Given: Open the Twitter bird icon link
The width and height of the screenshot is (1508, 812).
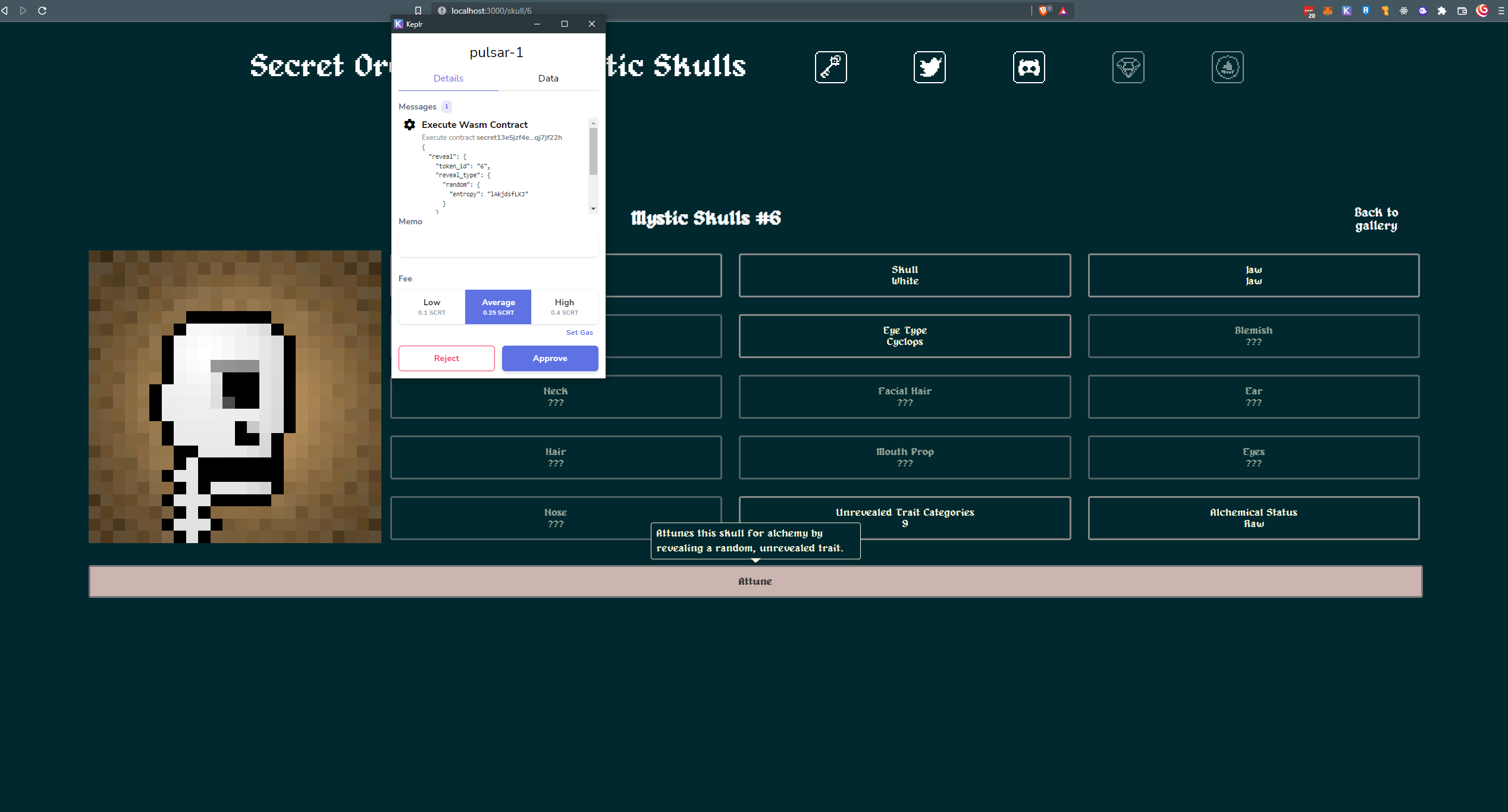Looking at the screenshot, I should pos(929,67).
